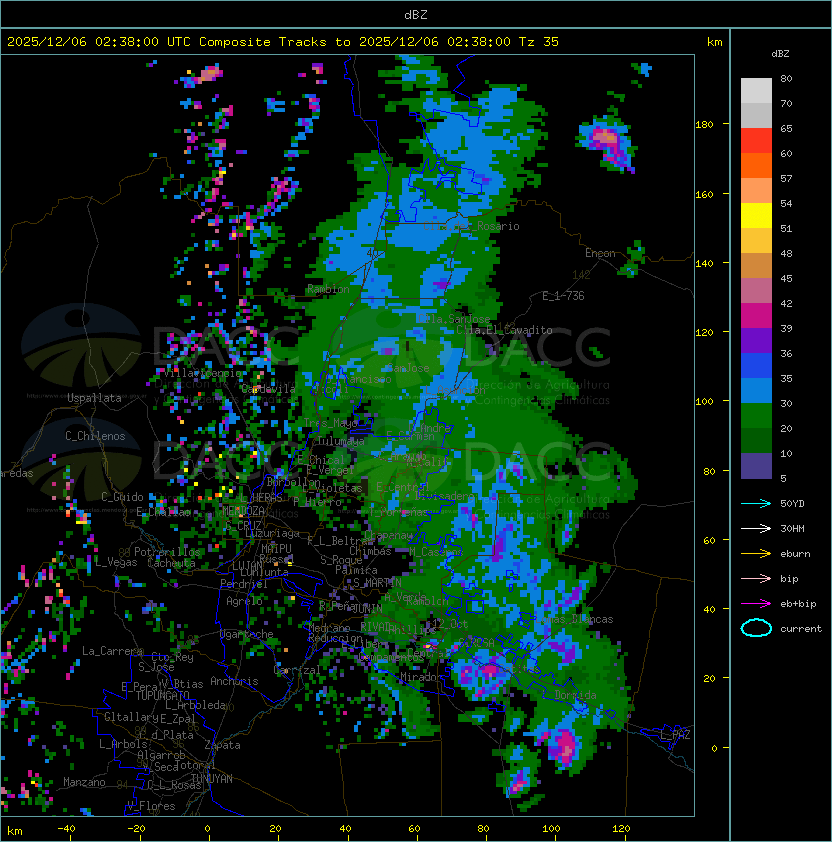Click the '30HM' legend label
The image size is (832, 842).
coord(792,529)
